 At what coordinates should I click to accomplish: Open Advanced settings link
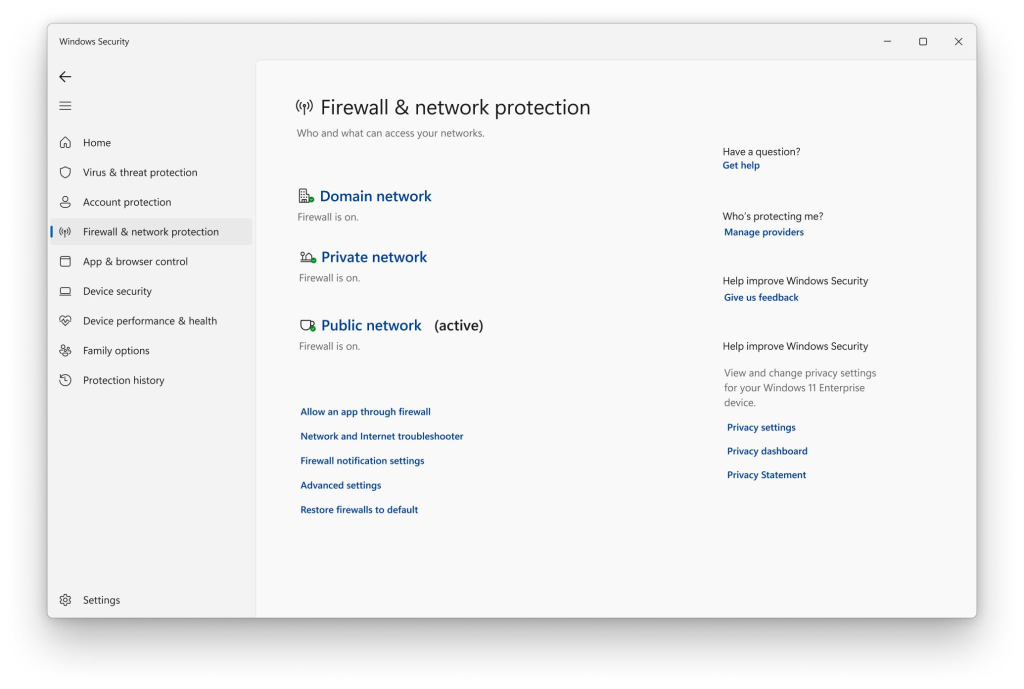(x=341, y=486)
